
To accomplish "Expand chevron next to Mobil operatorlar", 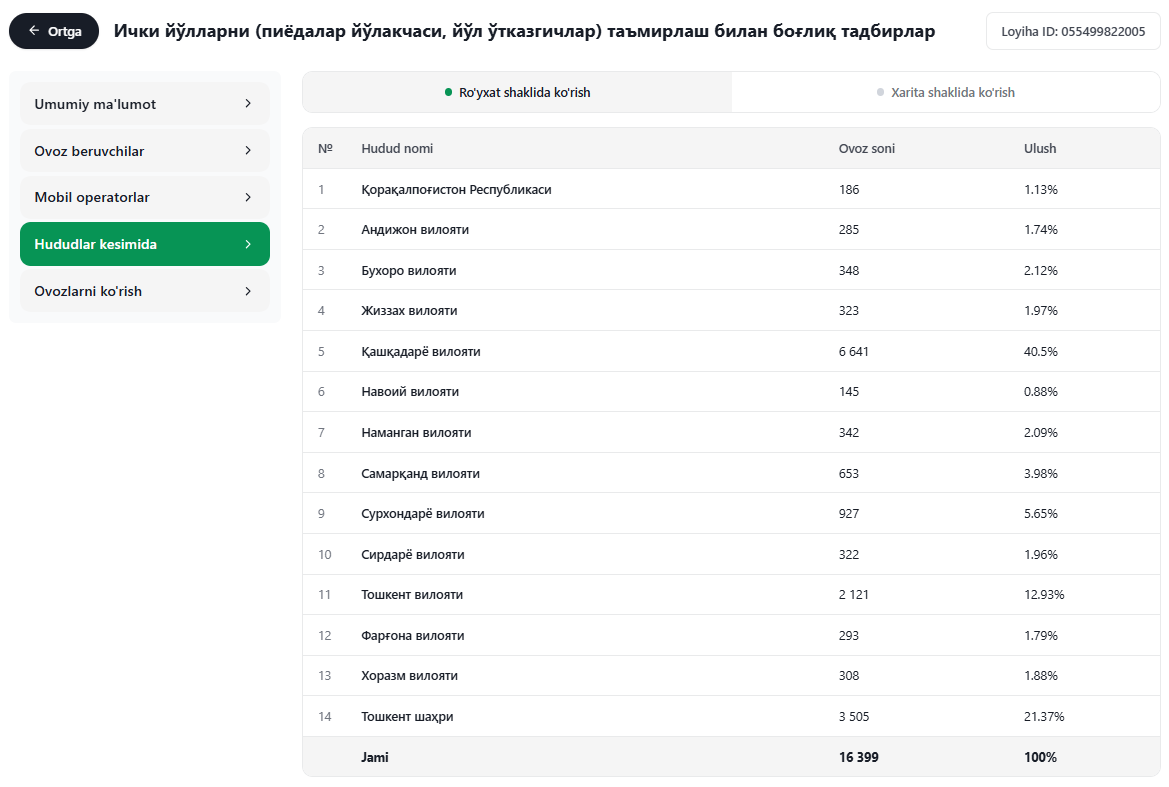I will [x=248, y=197].
